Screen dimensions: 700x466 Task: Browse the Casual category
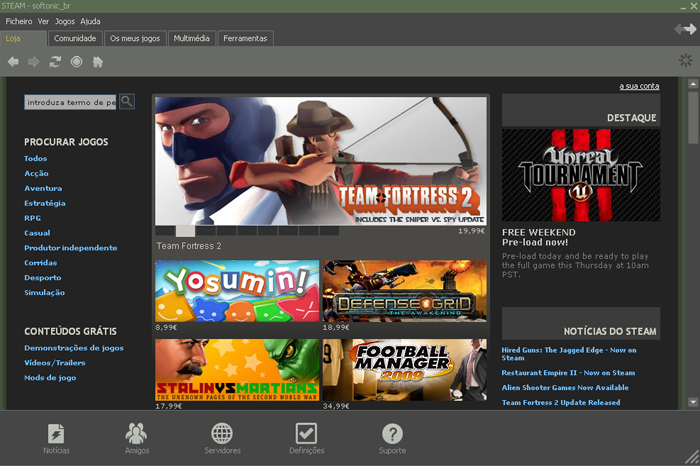tap(37, 233)
